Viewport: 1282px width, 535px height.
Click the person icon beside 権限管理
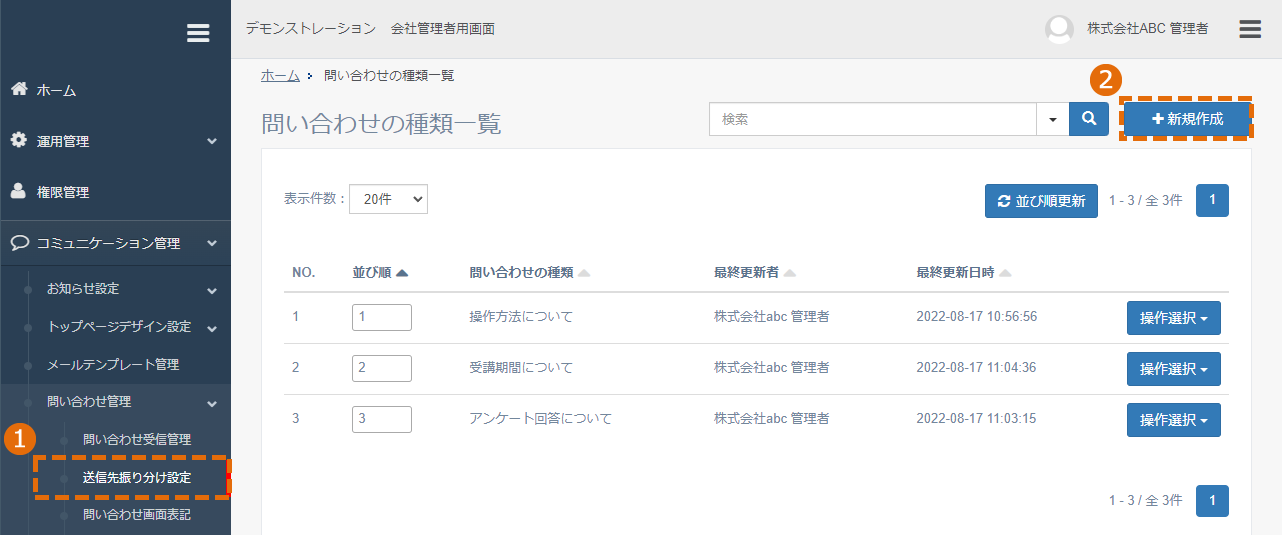(x=19, y=191)
